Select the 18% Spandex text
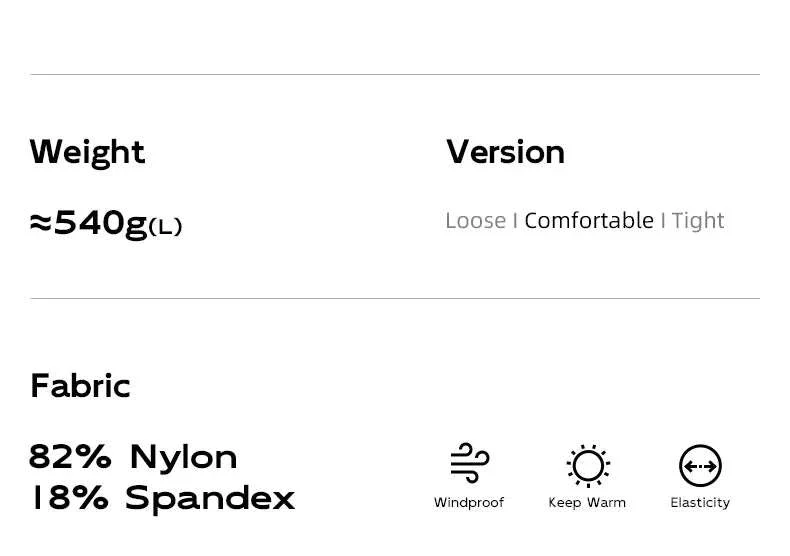 click(162, 498)
